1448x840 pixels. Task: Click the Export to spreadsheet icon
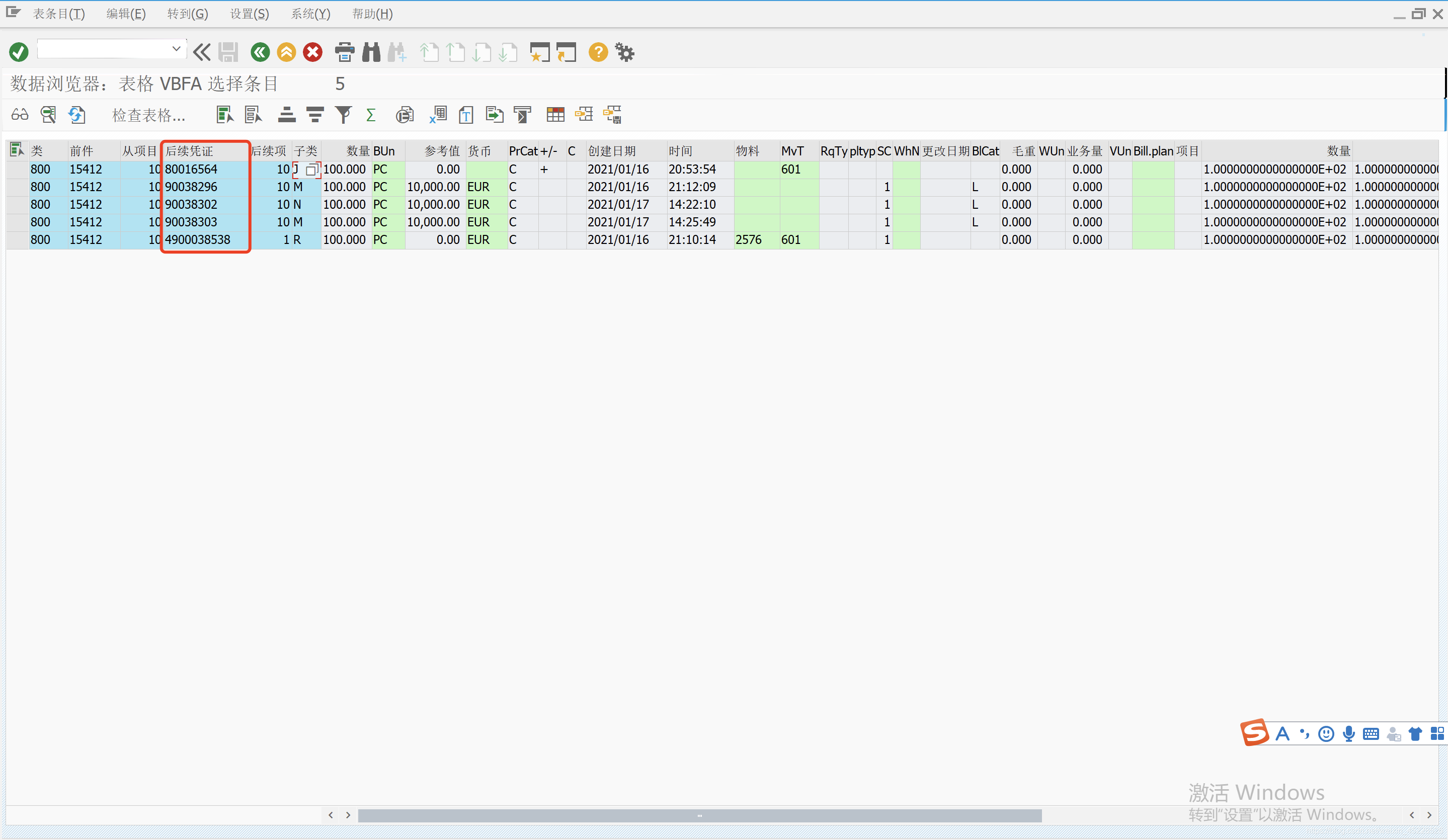tap(438, 115)
